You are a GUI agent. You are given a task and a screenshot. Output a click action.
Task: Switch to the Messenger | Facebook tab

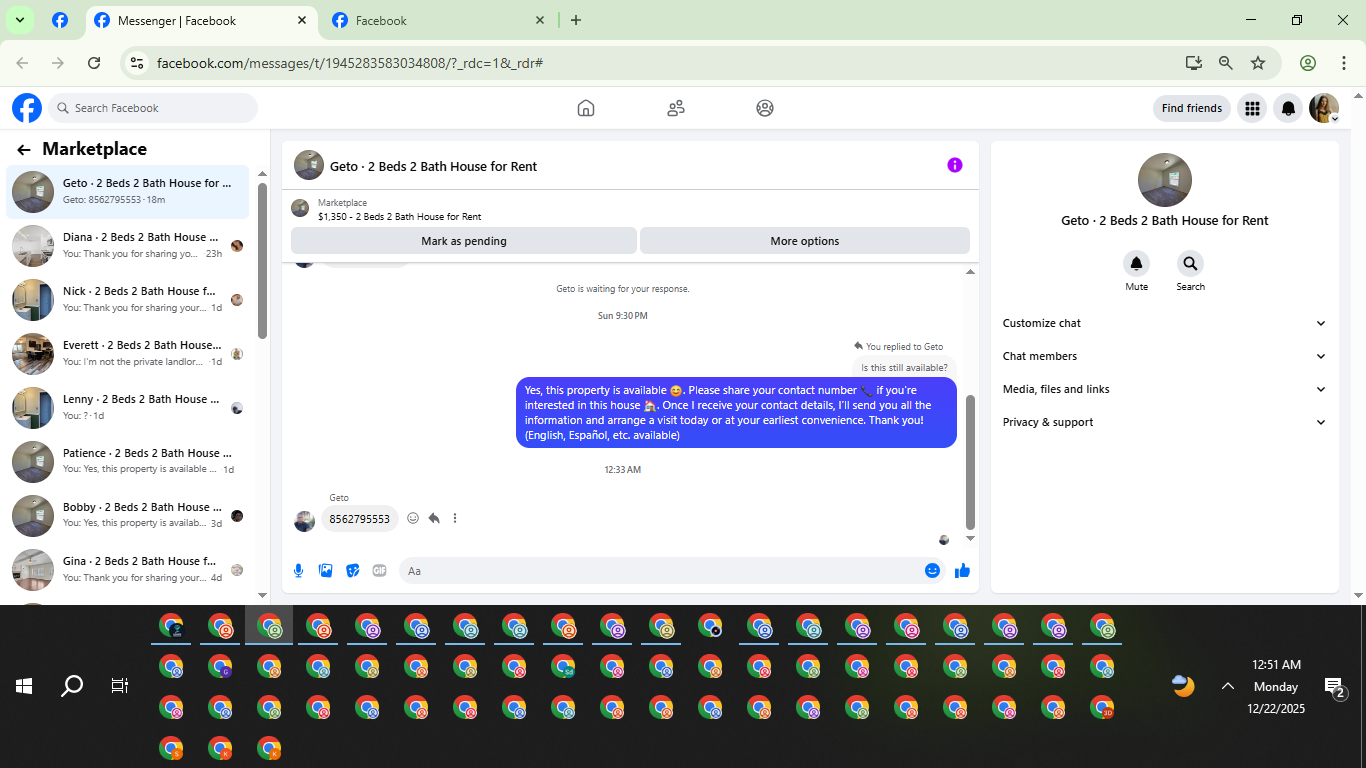pos(200,20)
